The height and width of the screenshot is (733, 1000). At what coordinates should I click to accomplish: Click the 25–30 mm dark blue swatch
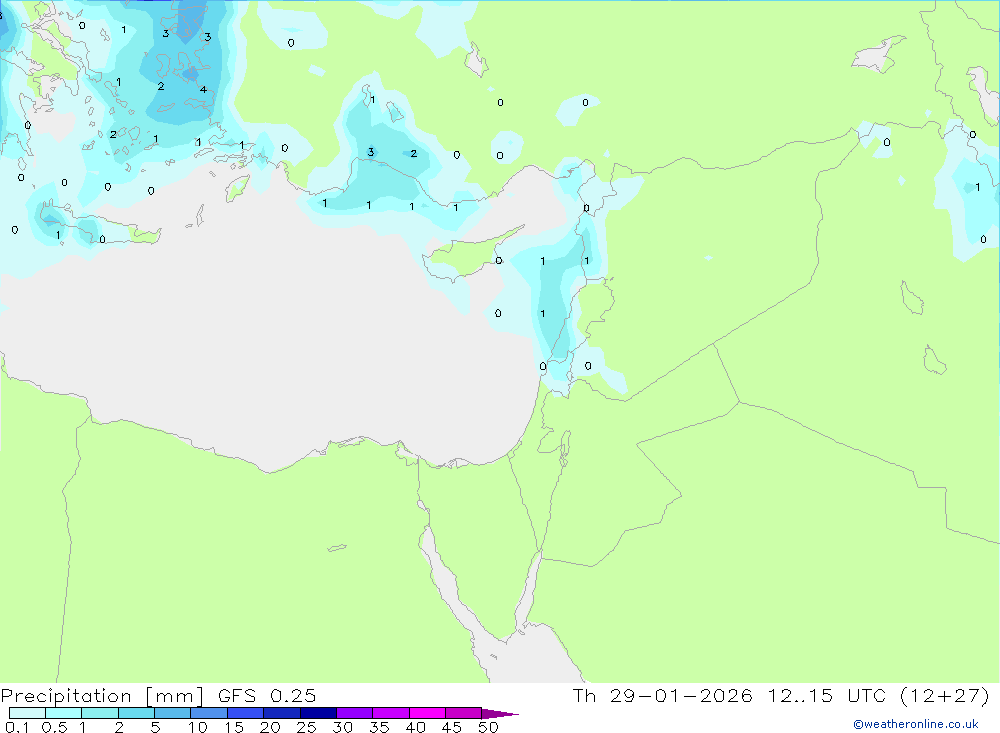coord(318,713)
